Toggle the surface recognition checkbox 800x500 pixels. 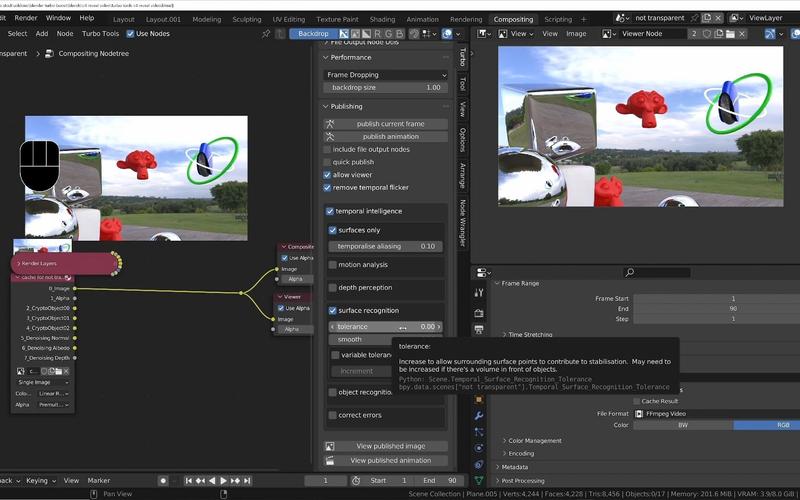[333, 311]
